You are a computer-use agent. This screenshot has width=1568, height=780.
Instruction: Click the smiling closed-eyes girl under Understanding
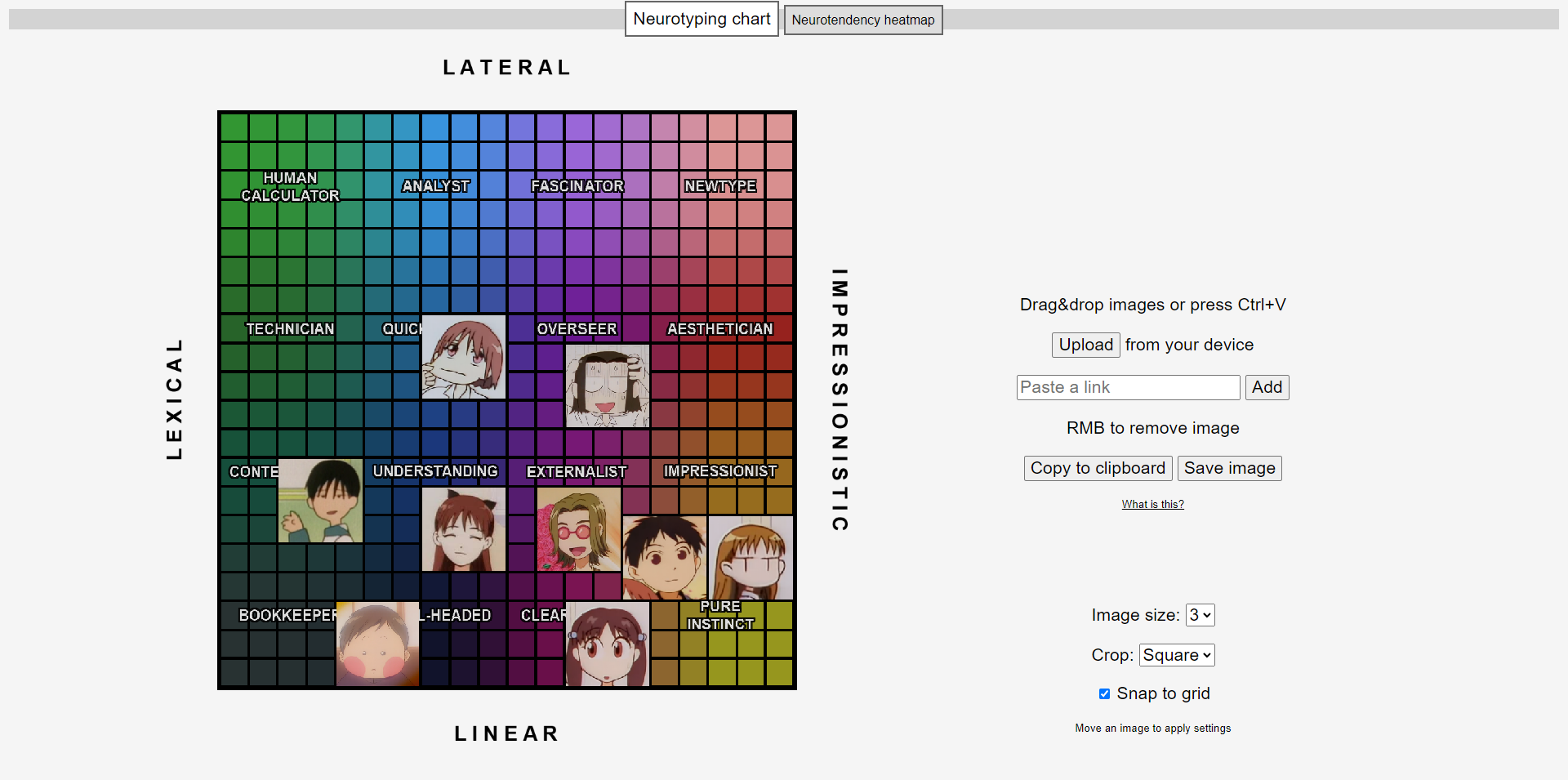(463, 529)
